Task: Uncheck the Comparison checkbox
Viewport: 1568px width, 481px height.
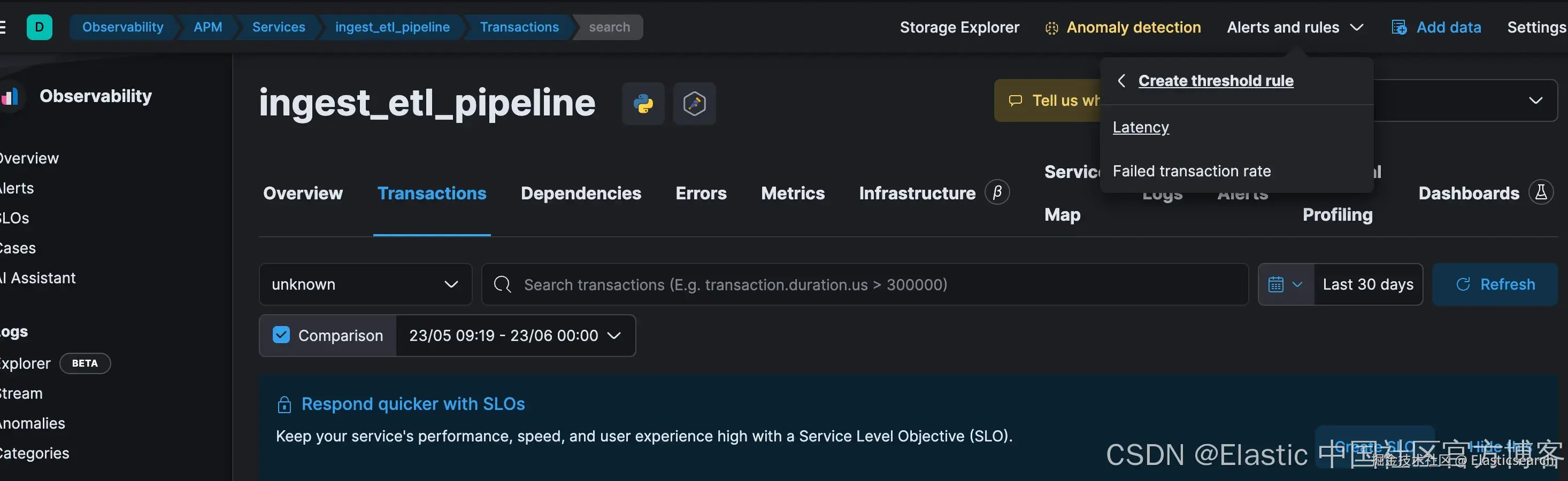Action: coord(281,335)
